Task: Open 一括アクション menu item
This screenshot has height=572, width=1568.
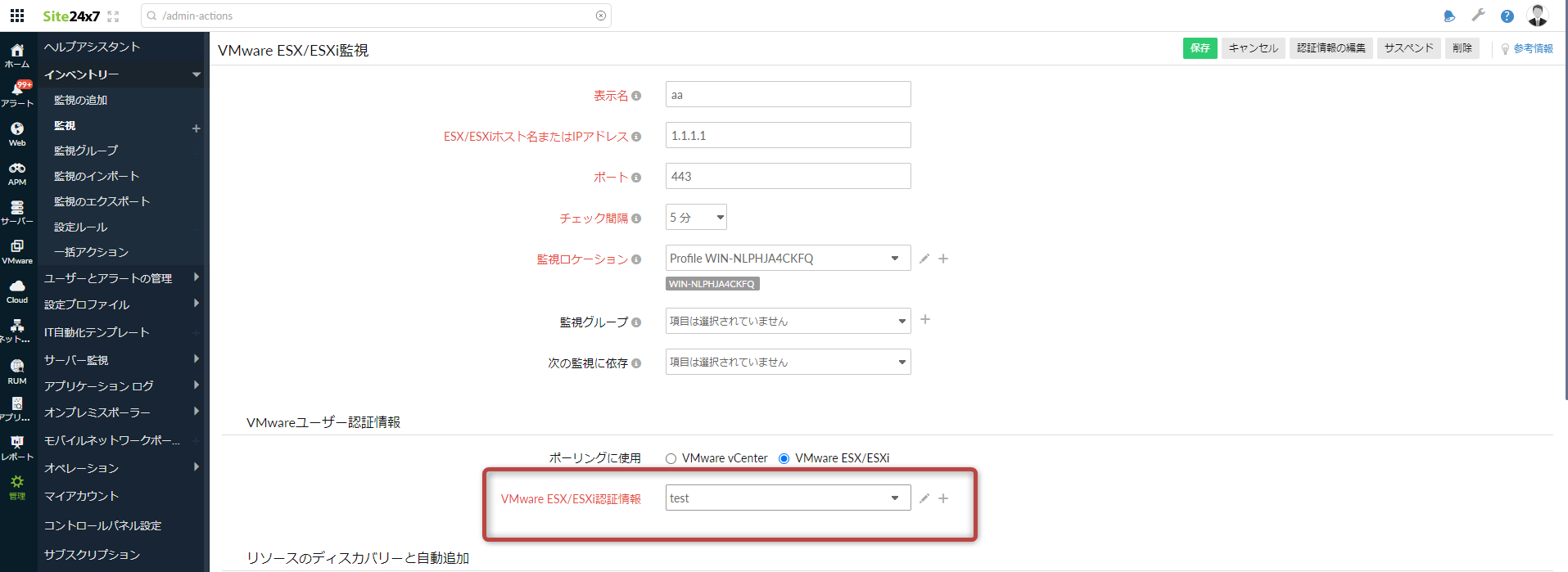Action: 91,252
